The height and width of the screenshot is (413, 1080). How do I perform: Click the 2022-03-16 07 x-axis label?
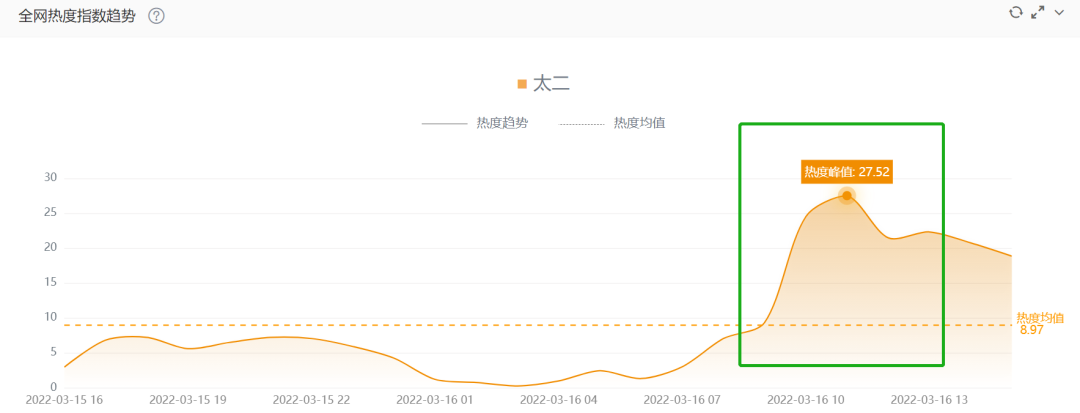(x=682, y=399)
